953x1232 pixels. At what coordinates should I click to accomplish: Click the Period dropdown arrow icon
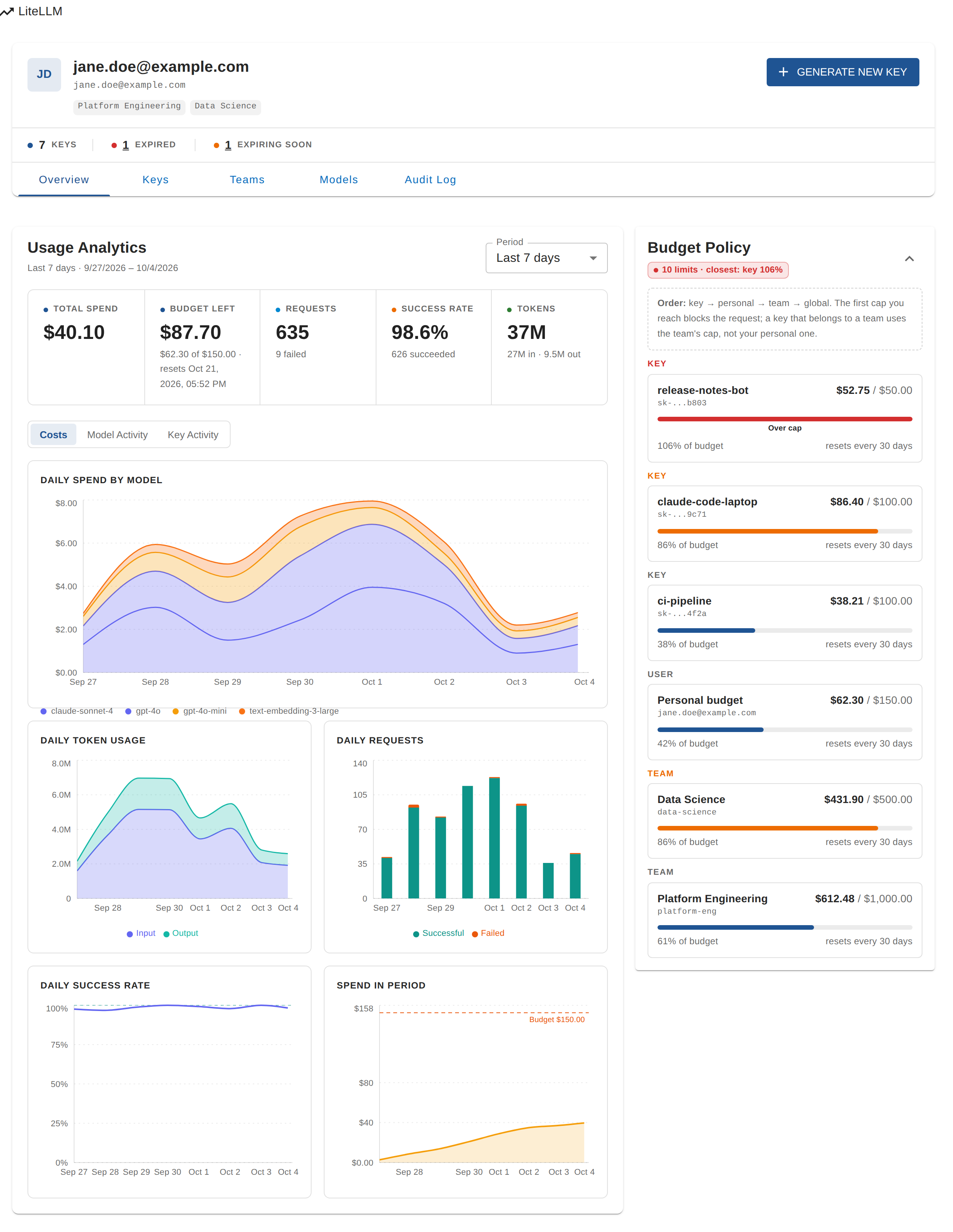point(593,258)
